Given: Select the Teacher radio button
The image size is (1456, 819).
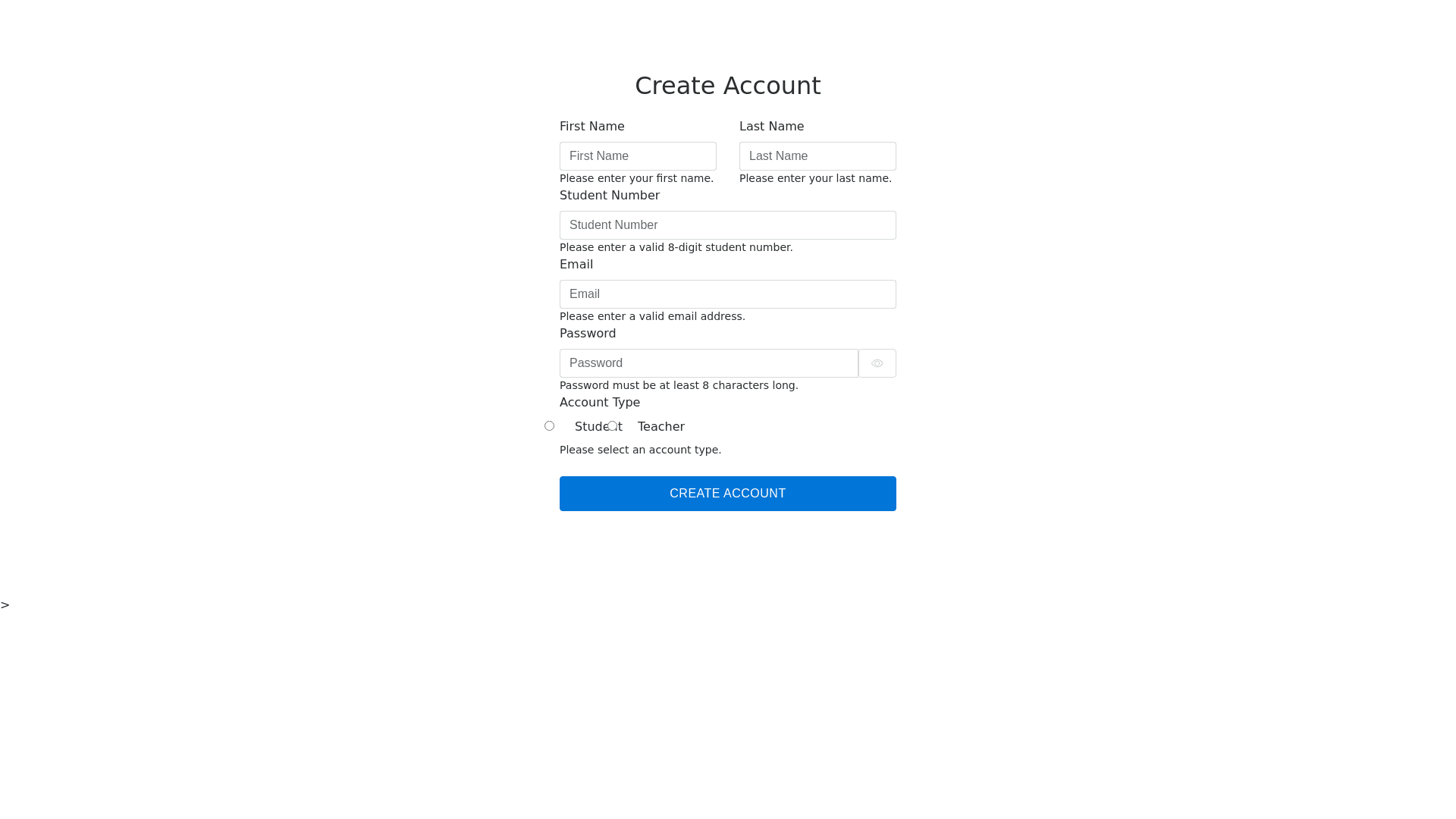Looking at the screenshot, I should (613, 426).
